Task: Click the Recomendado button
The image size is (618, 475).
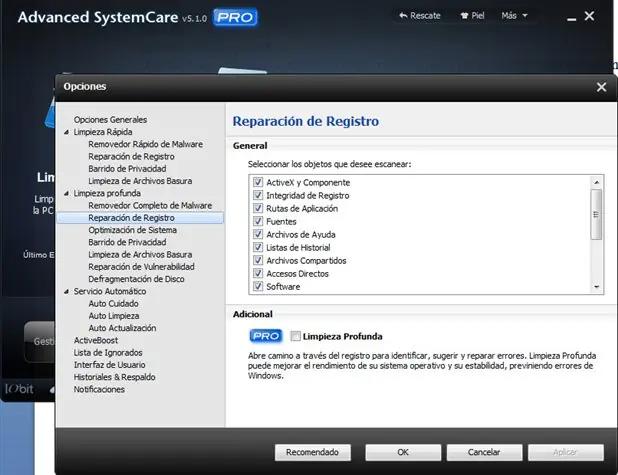Action: click(313, 452)
